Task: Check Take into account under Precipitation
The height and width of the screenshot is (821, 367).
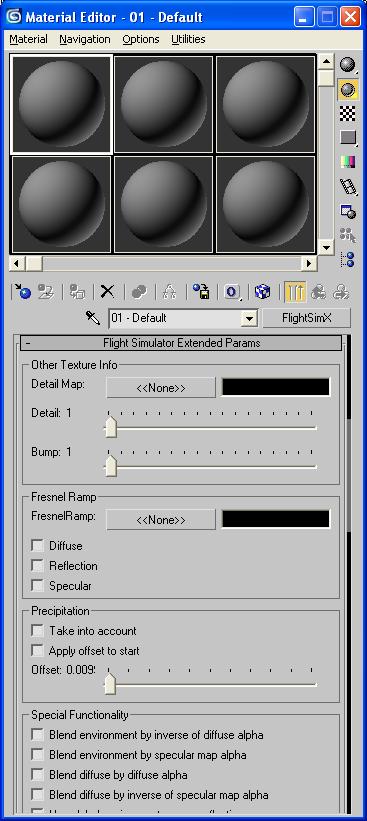Action: pos(38,630)
